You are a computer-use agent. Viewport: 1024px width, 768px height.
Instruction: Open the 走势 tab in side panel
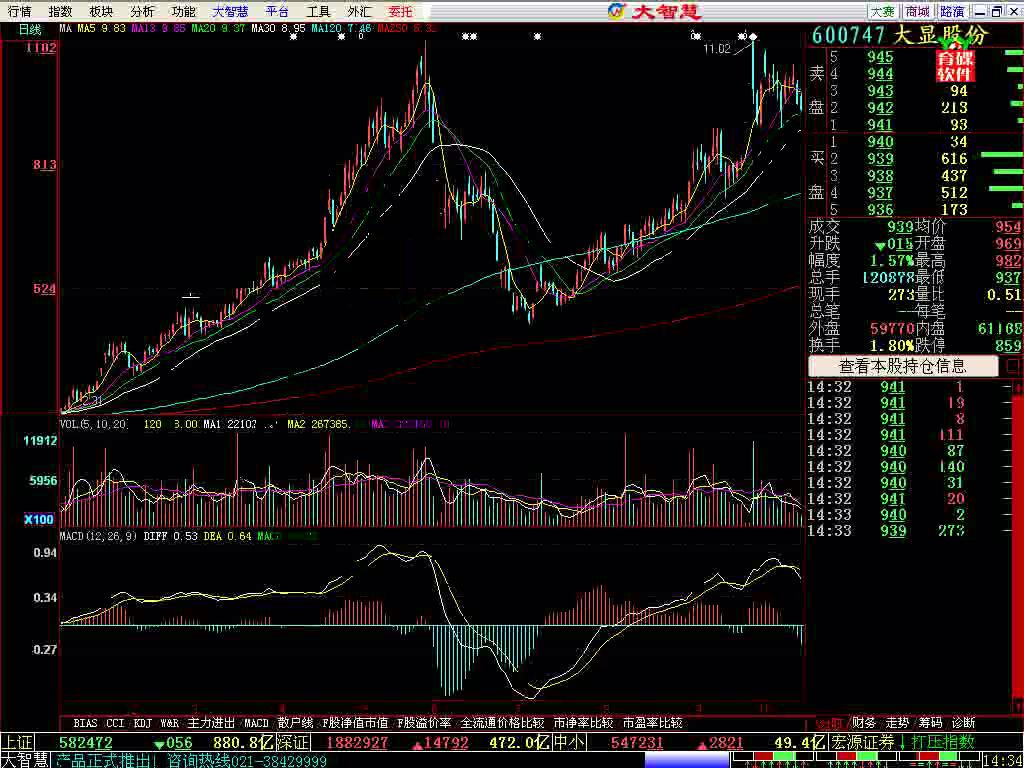pos(897,722)
